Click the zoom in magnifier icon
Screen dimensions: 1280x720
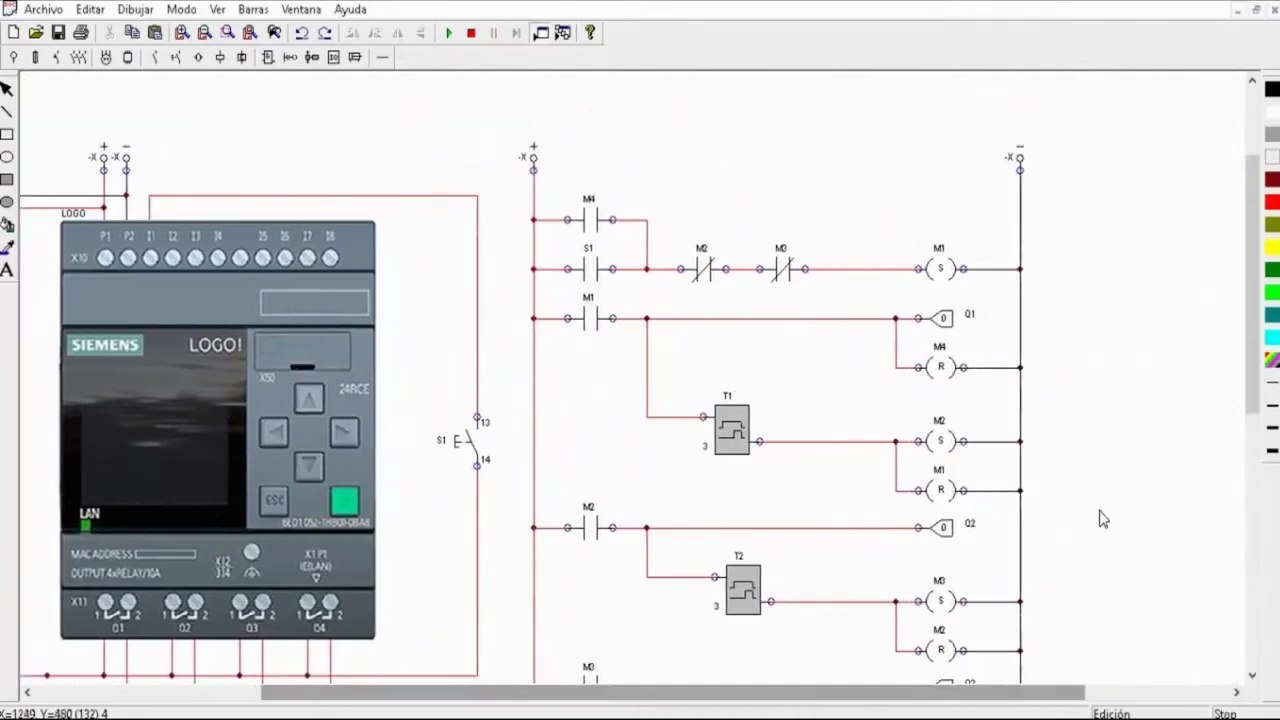[x=182, y=33]
